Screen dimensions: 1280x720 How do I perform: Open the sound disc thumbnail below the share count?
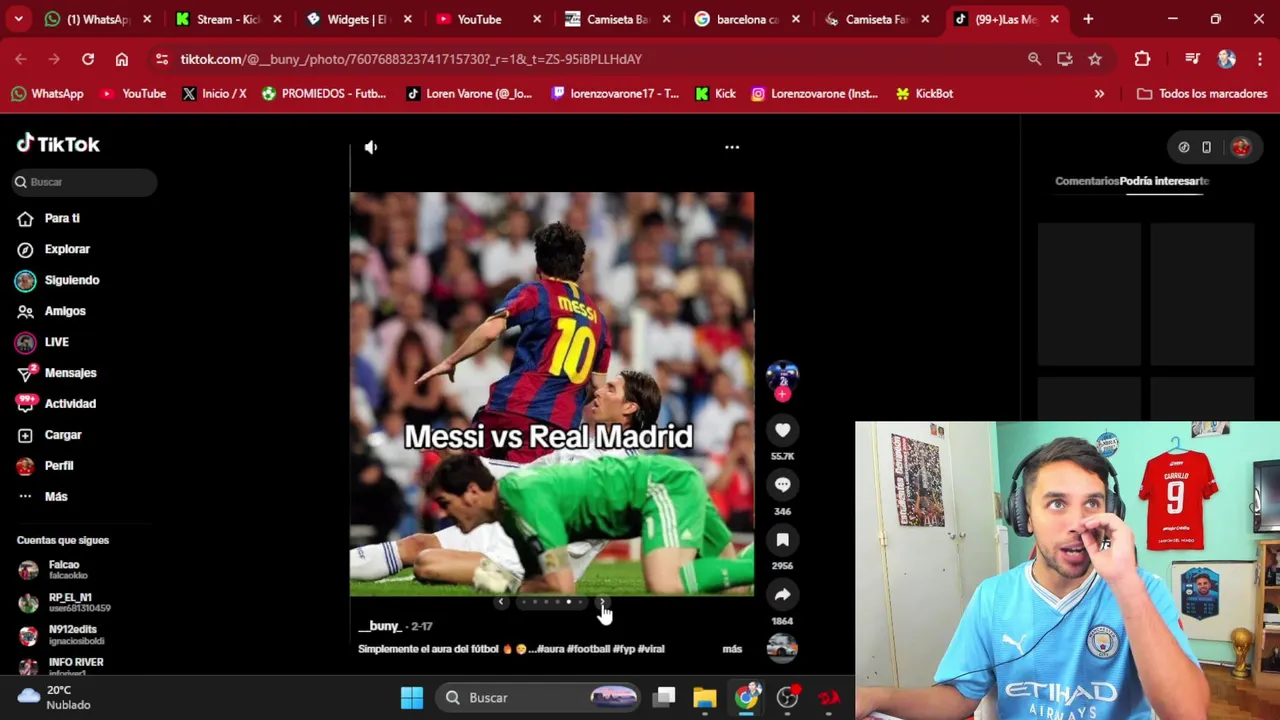coord(782,648)
